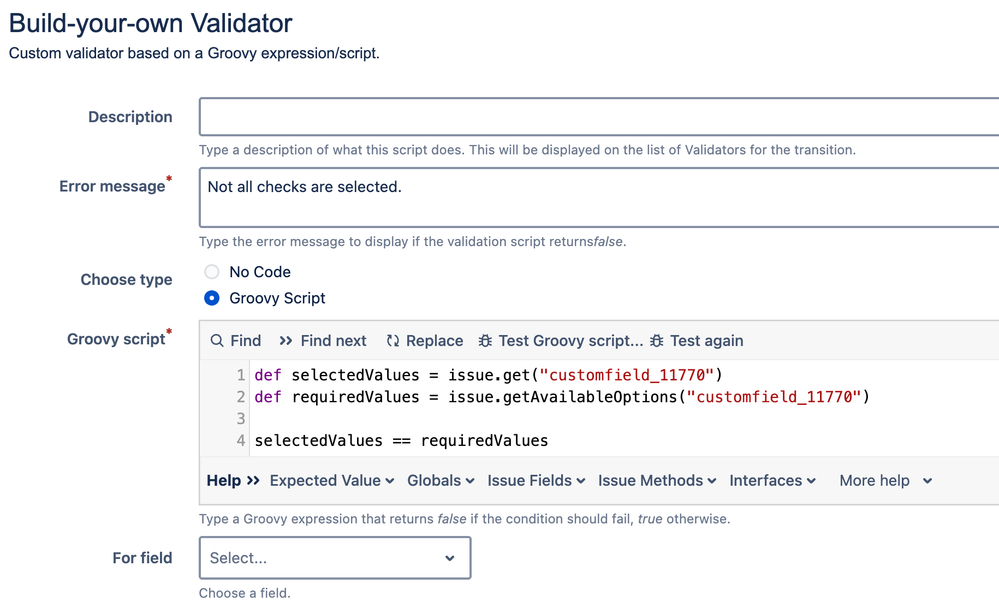
Task: Select the currently active Groovy Script radio button
Action: click(x=211, y=296)
